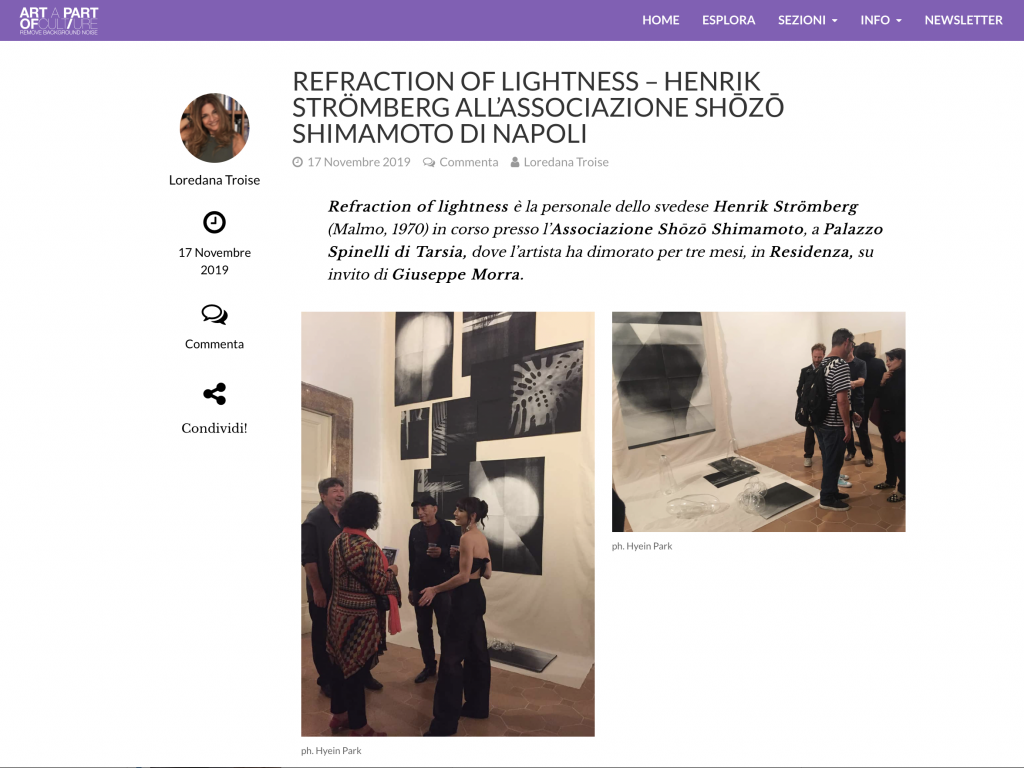Click the Art A Part Of Culture logo
1024x768 pixels.
(x=59, y=20)
